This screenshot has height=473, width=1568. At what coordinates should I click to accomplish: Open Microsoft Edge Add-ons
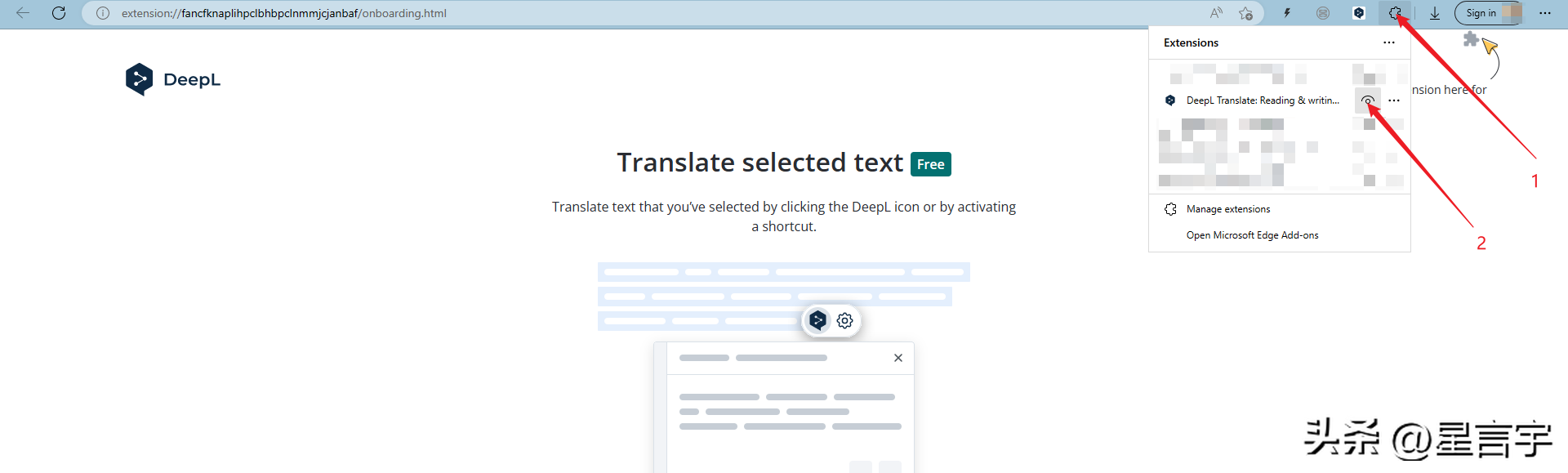coord(1252,235)
